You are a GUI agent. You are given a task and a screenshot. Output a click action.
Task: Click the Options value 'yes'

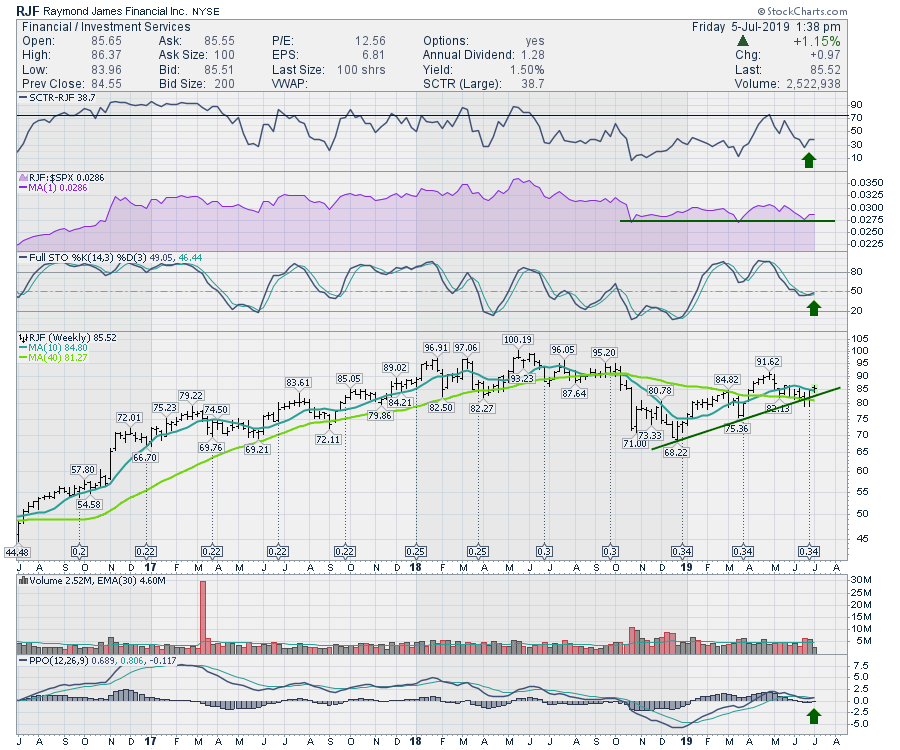click(535, 41)
